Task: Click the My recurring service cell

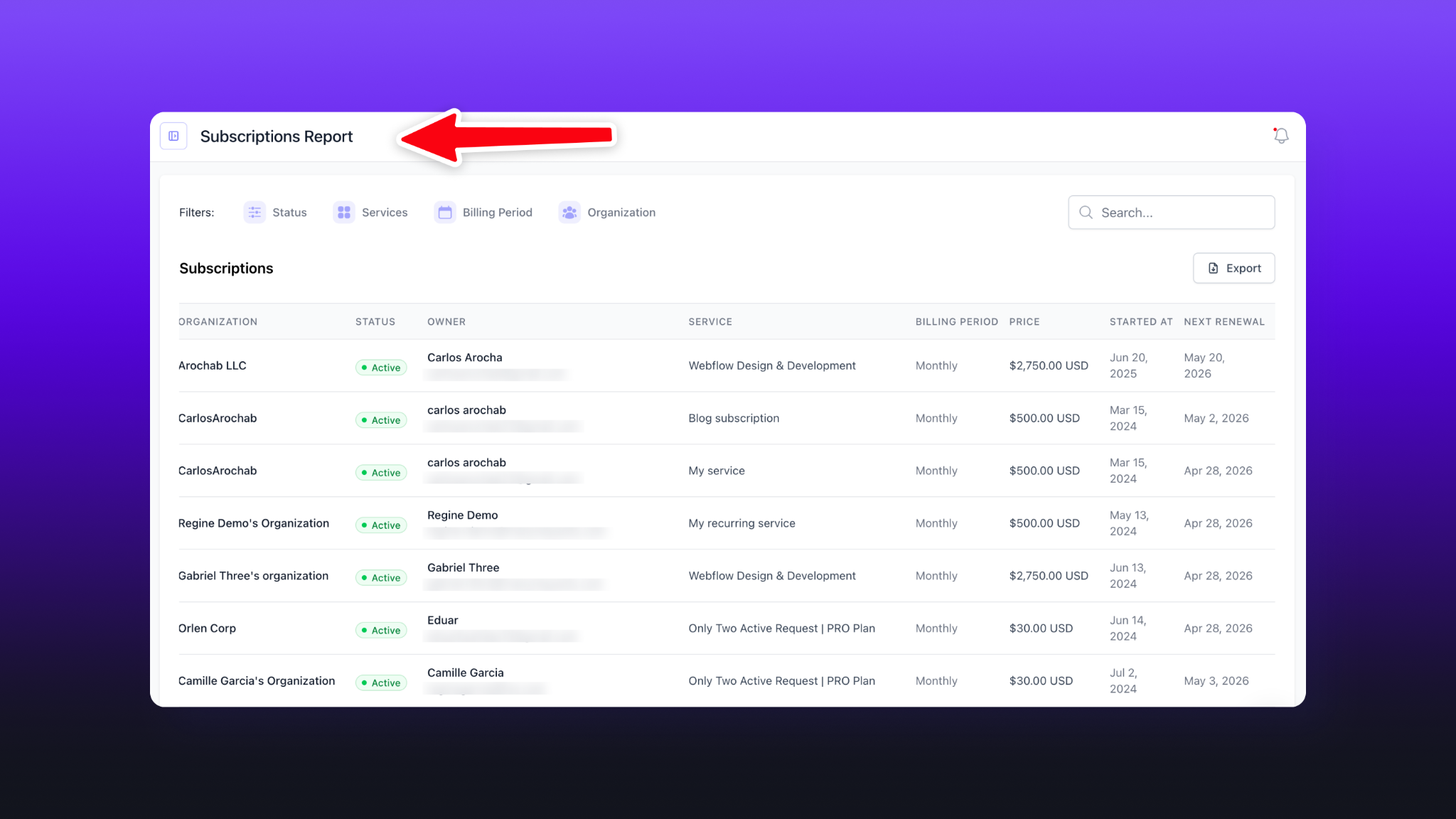Action: pos(742,523)
